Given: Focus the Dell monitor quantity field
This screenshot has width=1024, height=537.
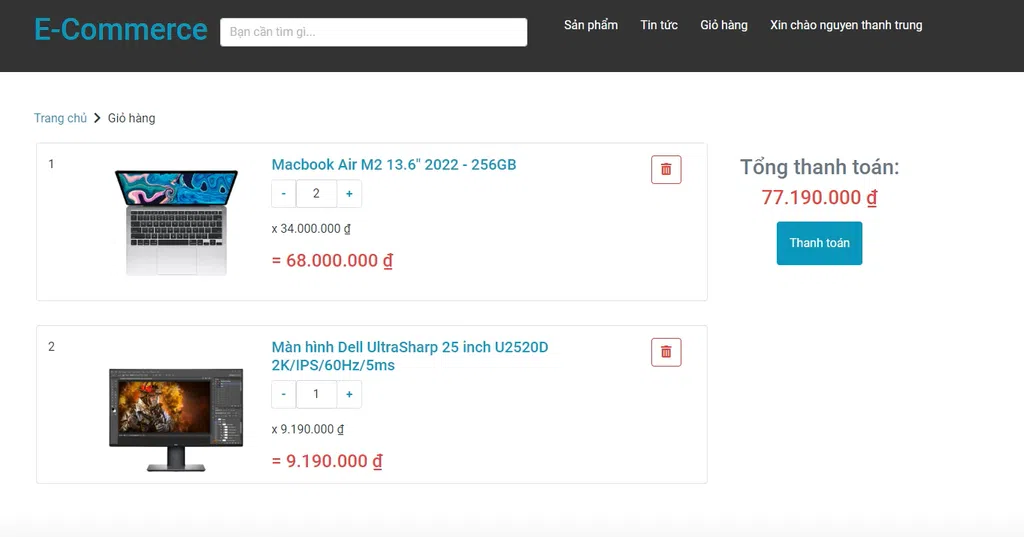Looking at the screenshot, I should (316, 394).
